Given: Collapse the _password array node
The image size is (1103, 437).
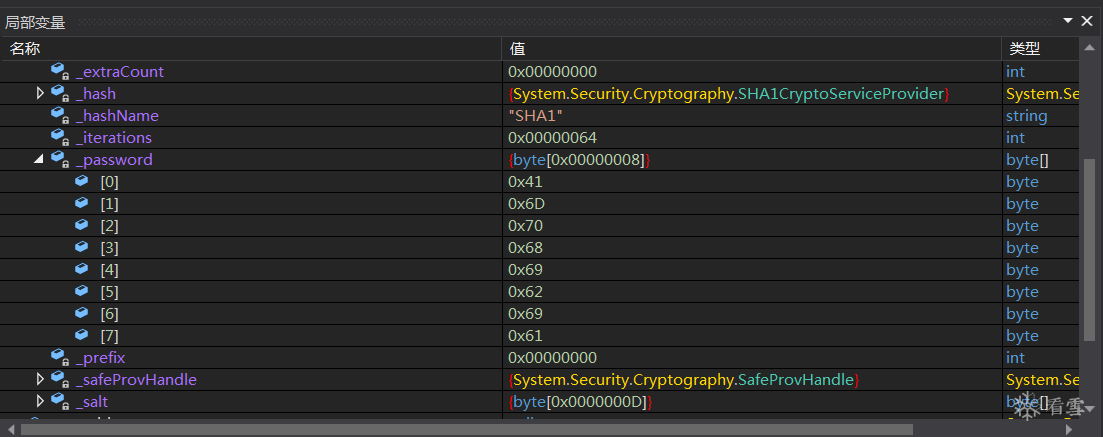Looking at the screenshot, I should coord(39,160).
